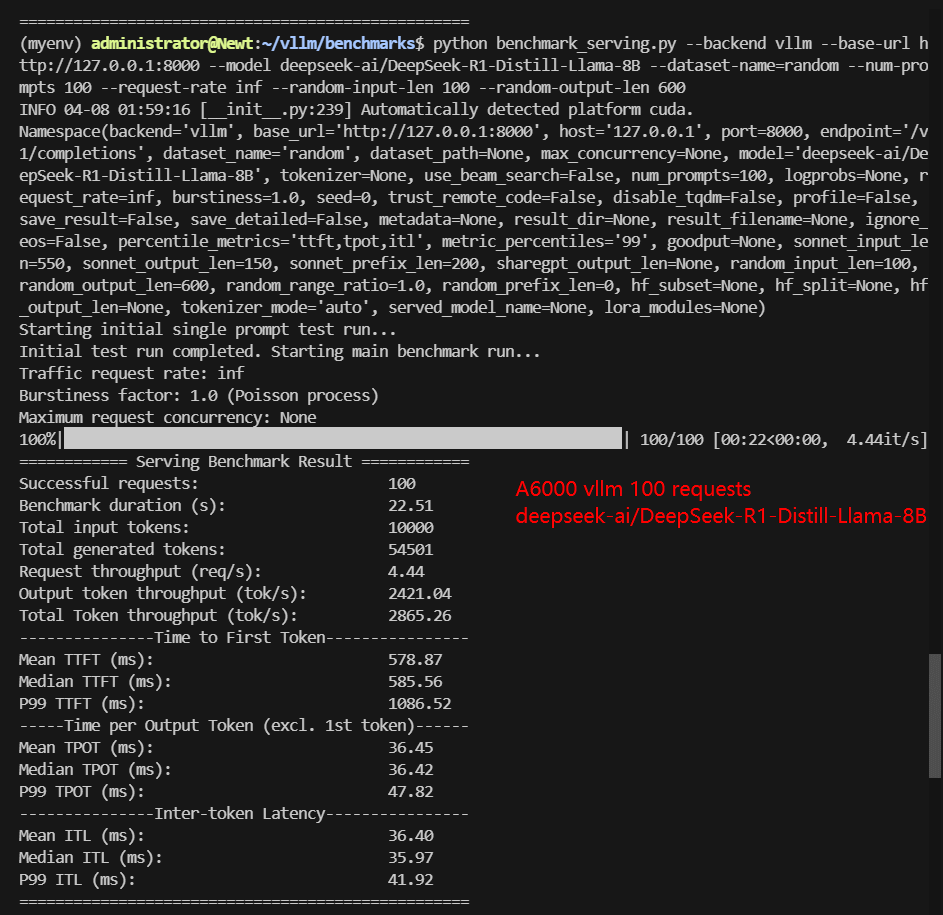Screen dimensions: 943x915
Task: Click the '(myenv)' environment prefix
Action: pyautogui.click(x=51, y=43)
